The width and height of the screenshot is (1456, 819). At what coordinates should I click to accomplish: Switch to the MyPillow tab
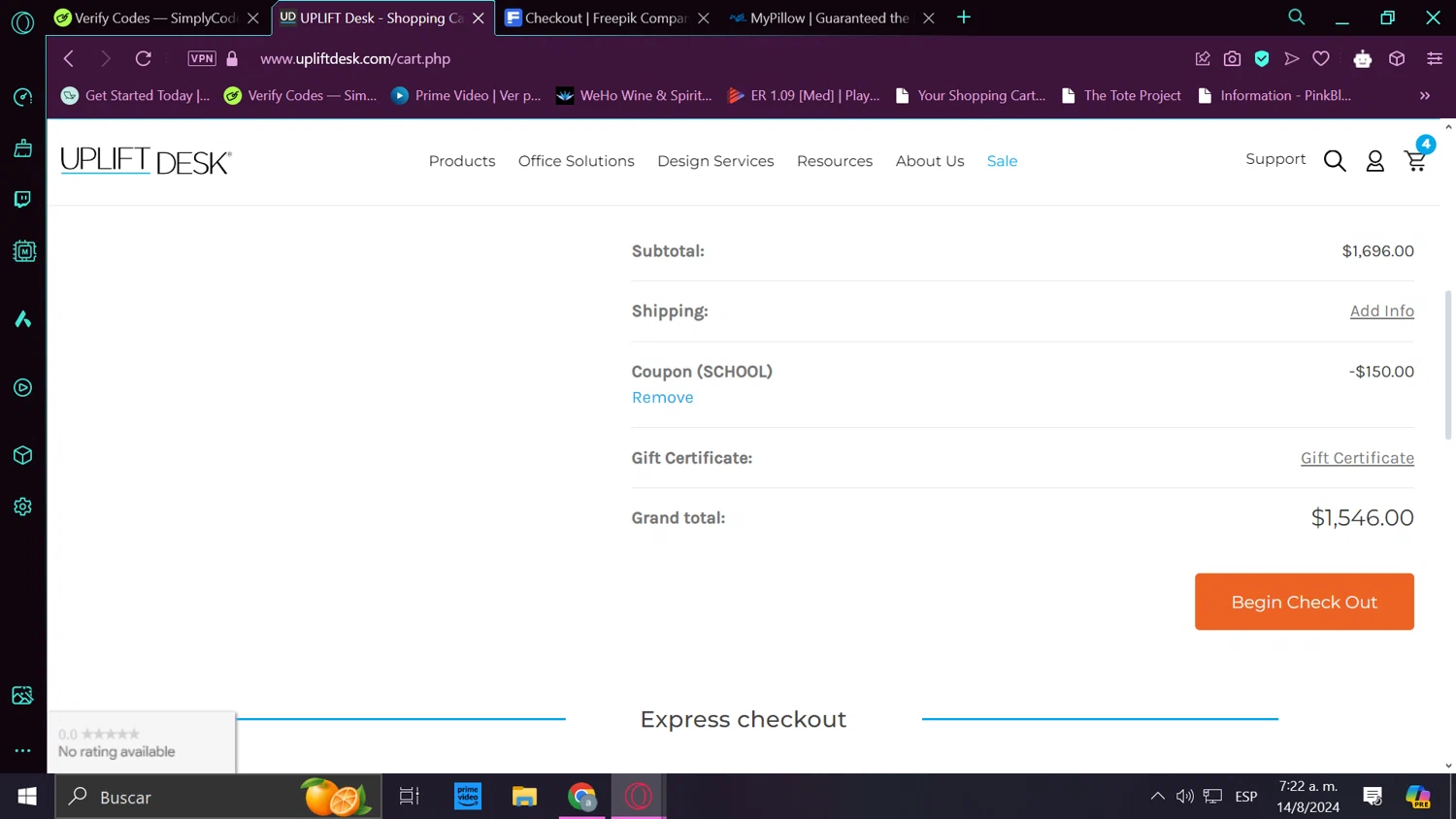(x=828, y=17)
